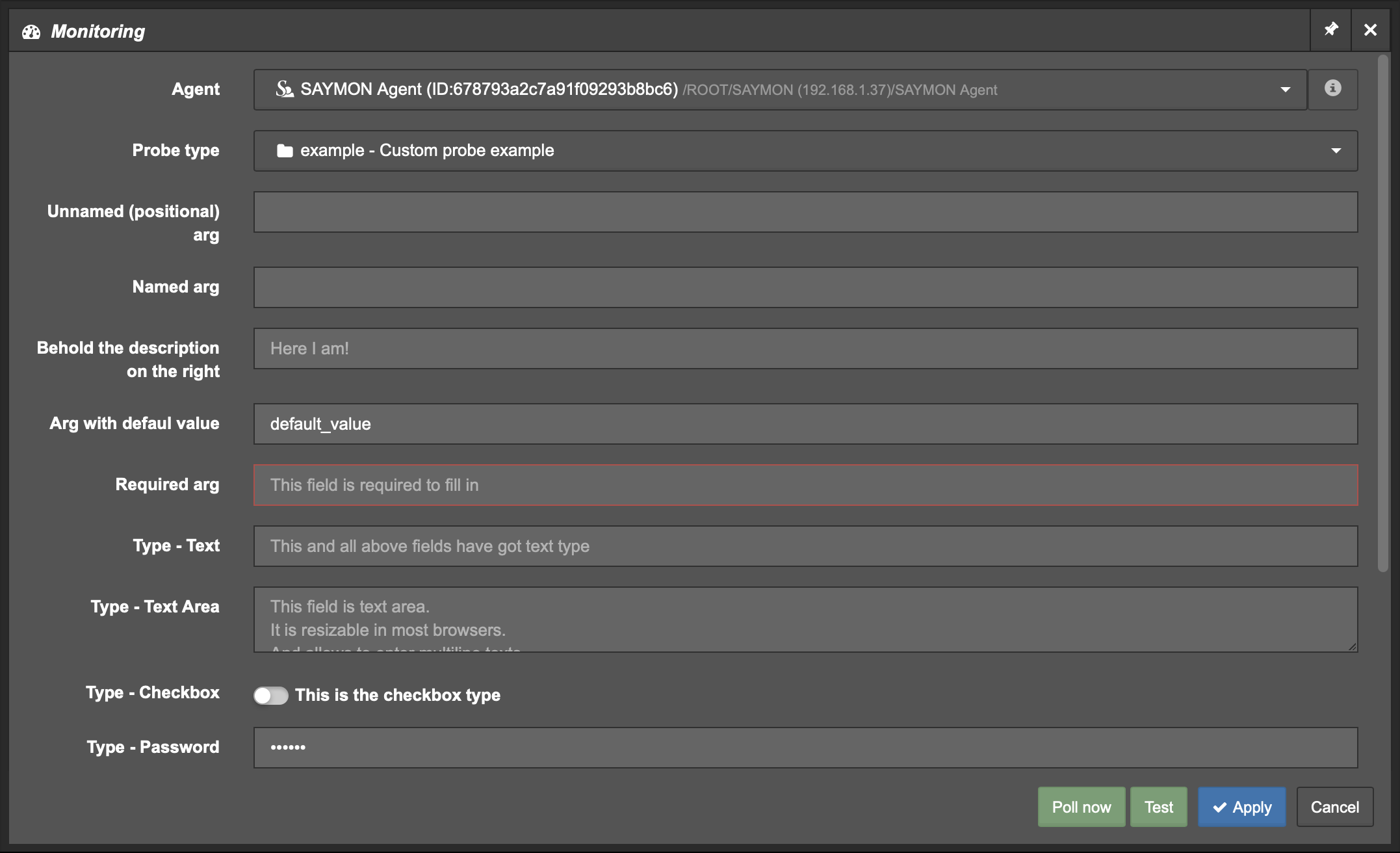The image size is (1400, 853).
Task: Click the Monitoring dashboard icon
Action: (31, 31)
